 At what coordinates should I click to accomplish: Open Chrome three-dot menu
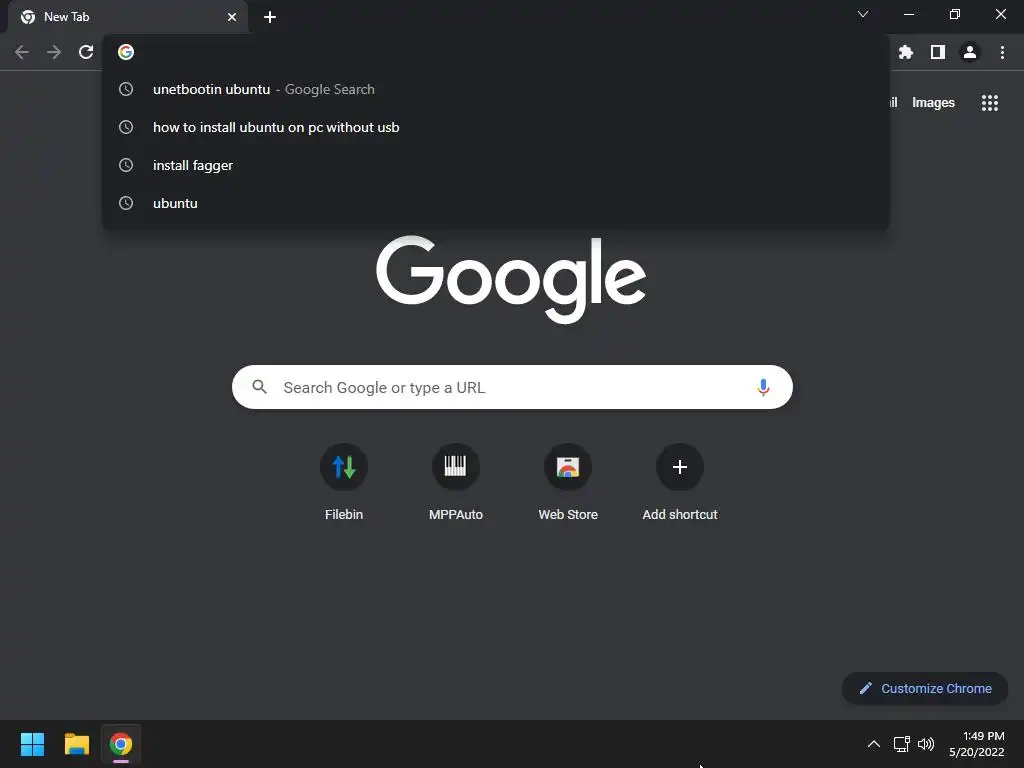point(1002,52)
